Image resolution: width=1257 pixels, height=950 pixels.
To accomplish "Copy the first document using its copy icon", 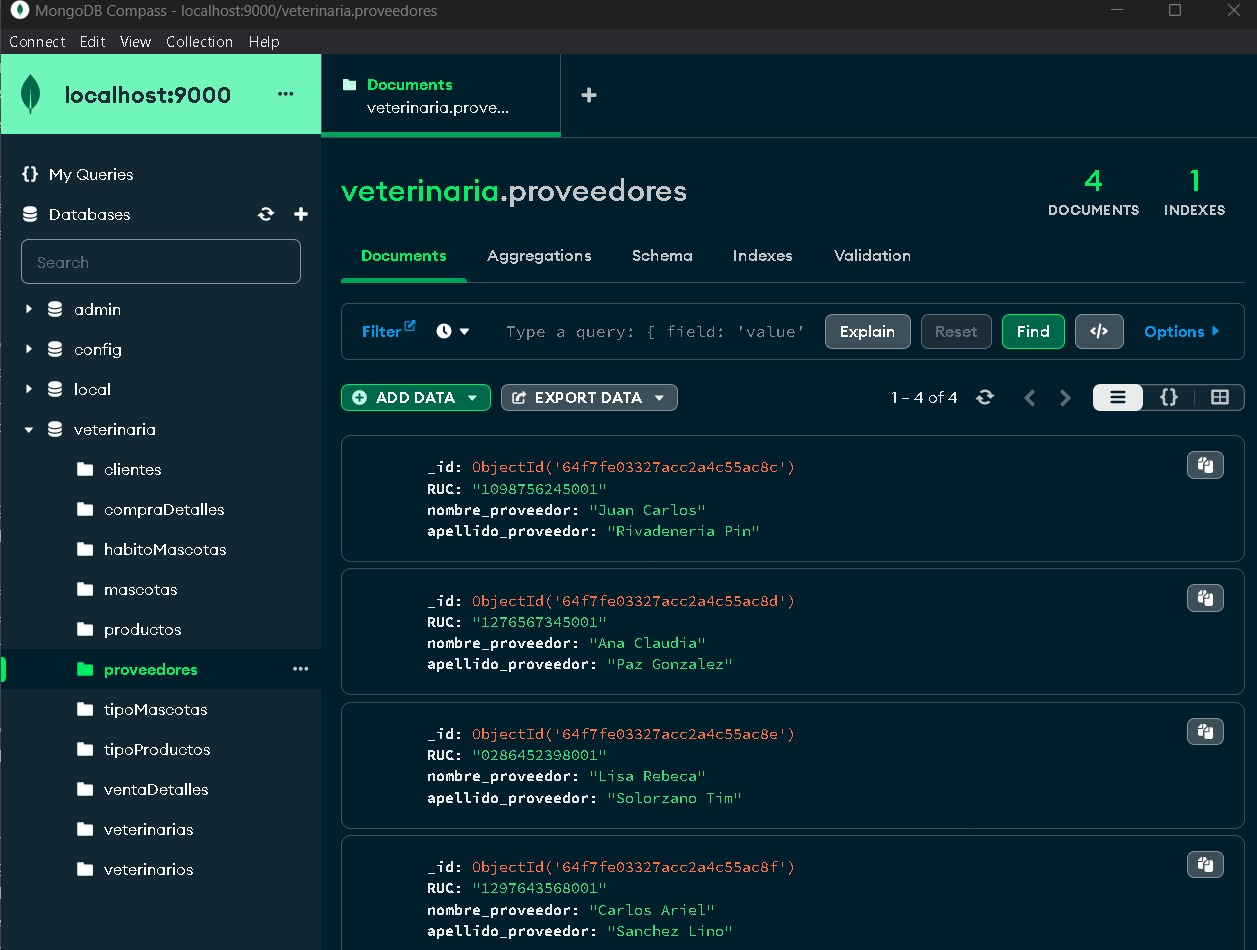I will point(1205,464).
